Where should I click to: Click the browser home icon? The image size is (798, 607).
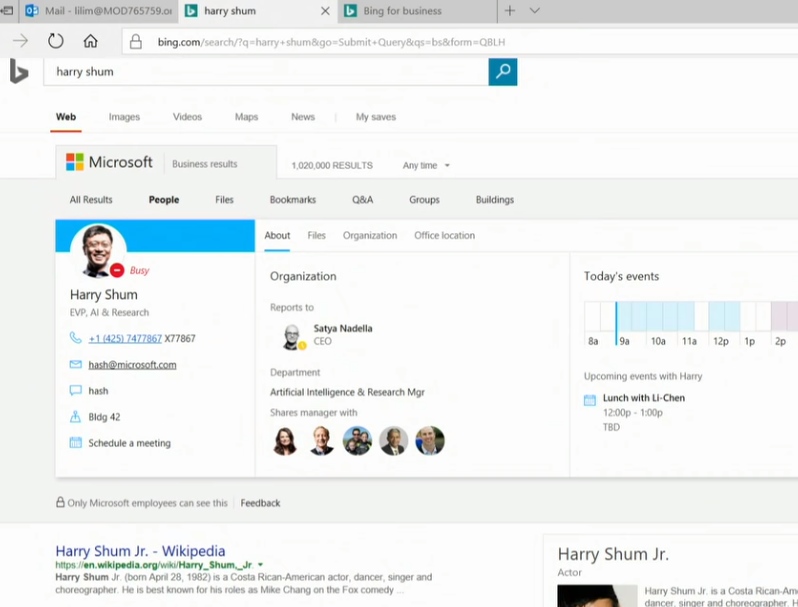pos(91,41)
